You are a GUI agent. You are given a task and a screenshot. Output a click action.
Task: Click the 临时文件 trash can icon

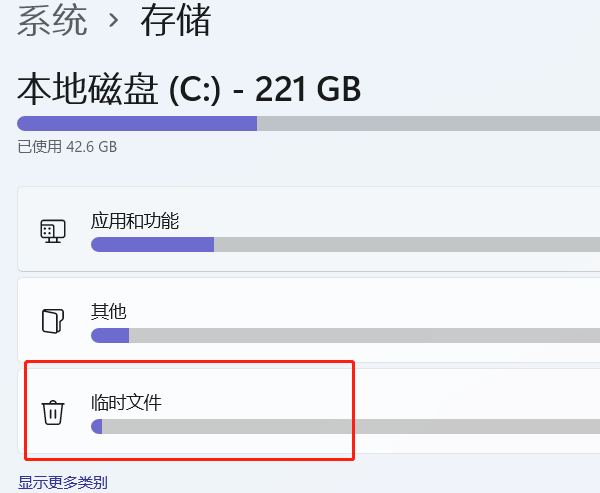53,413
